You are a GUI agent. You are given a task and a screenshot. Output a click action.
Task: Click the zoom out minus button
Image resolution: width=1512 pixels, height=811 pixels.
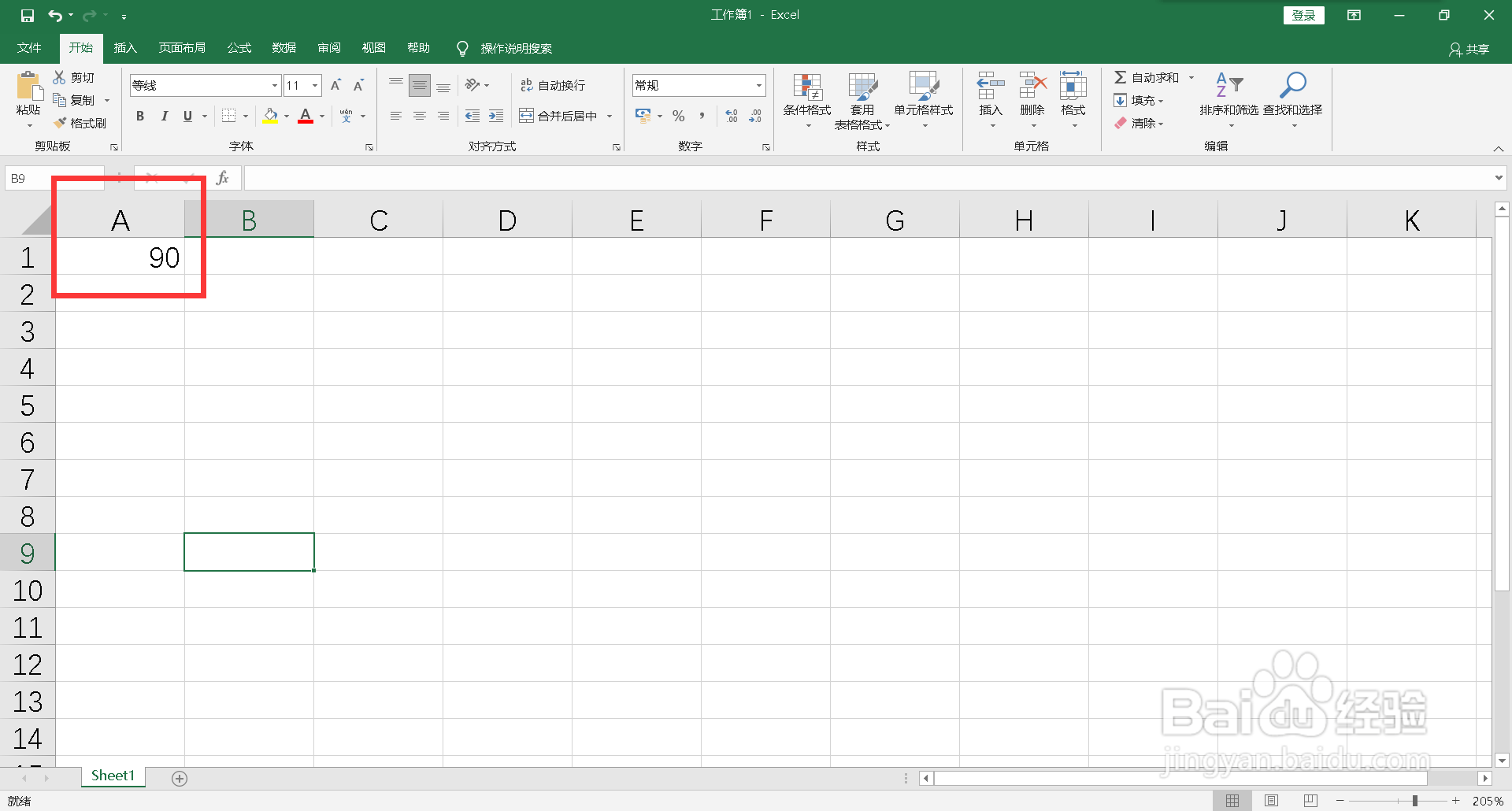click(1340, 801)
